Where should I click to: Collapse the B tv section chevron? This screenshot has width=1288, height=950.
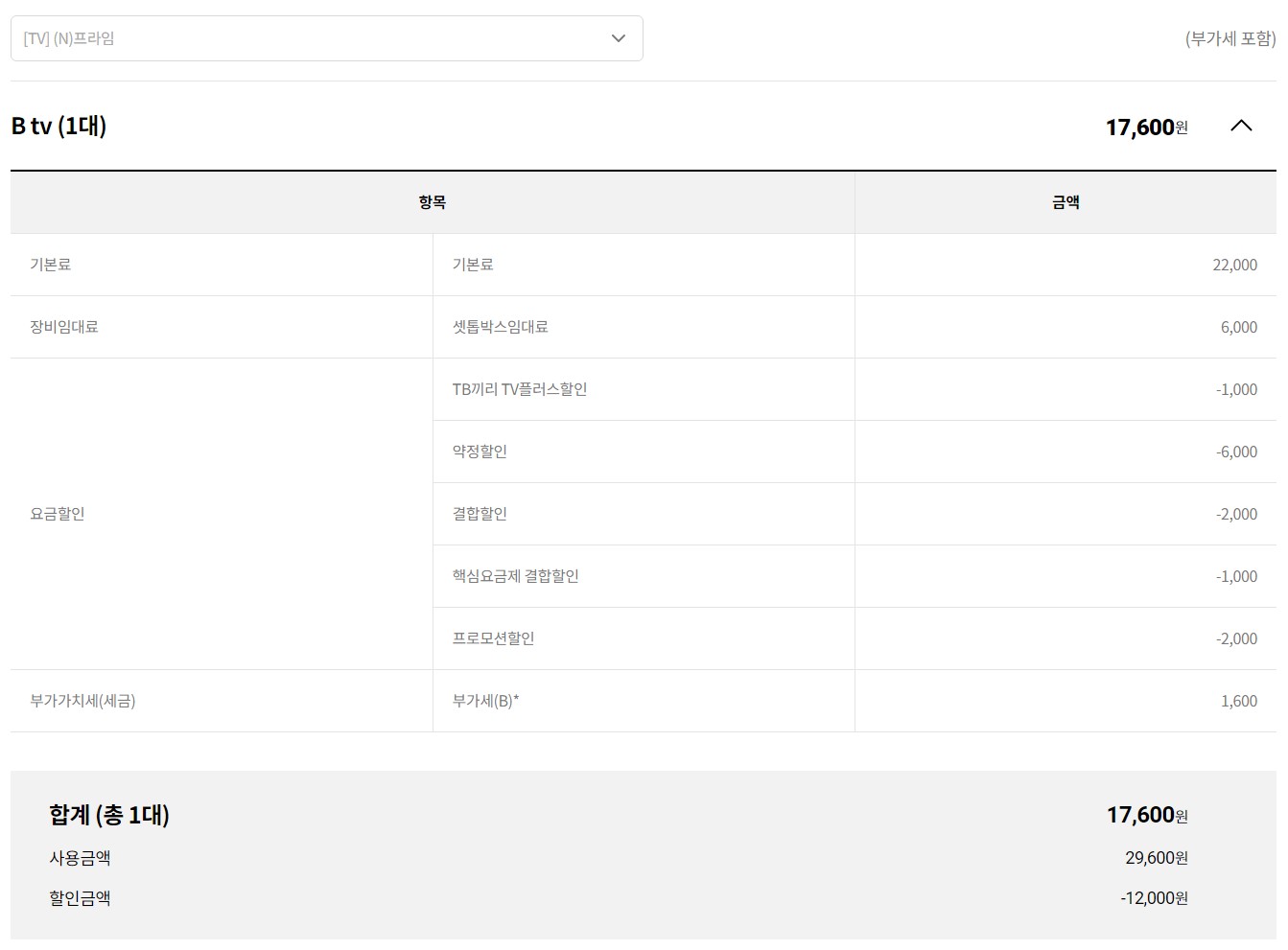[1241, 126]
